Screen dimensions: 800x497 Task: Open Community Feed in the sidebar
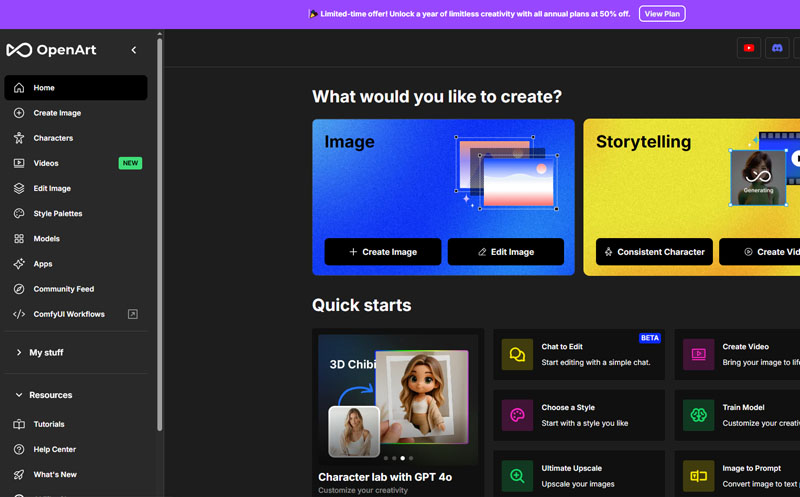pyautogui.click(x=76, y=289)
